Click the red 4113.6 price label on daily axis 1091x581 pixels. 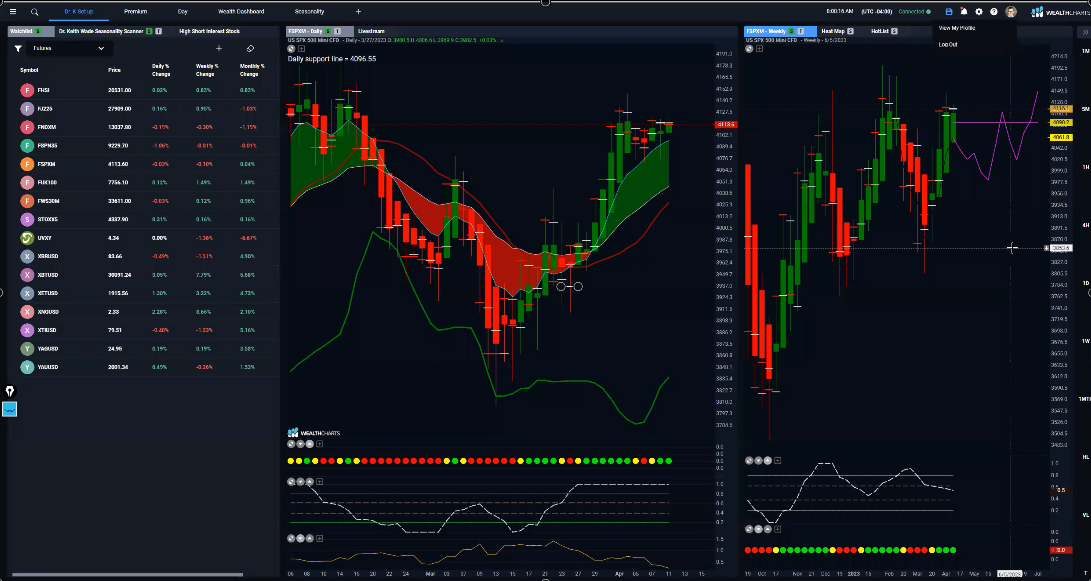726,125
